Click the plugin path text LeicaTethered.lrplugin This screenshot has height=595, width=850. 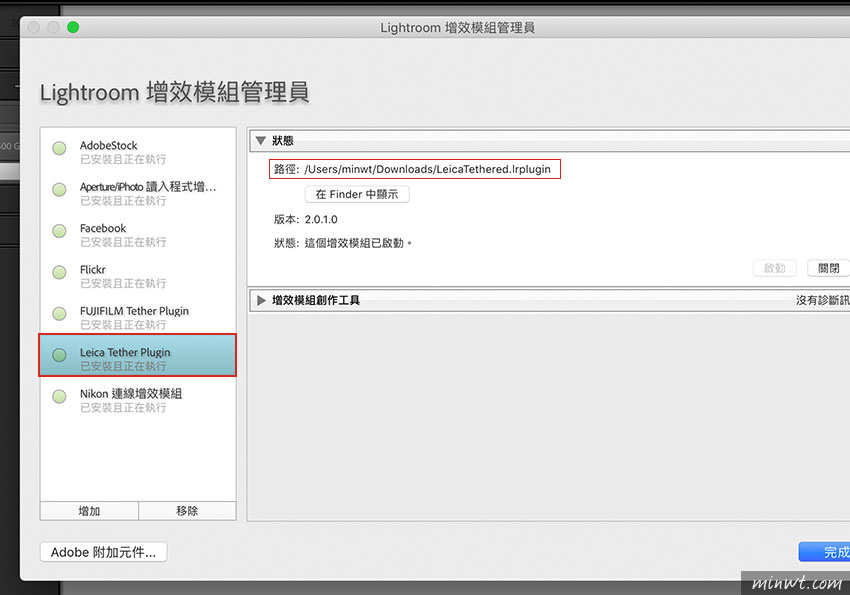pyautogui.click(x=427, y=169)
